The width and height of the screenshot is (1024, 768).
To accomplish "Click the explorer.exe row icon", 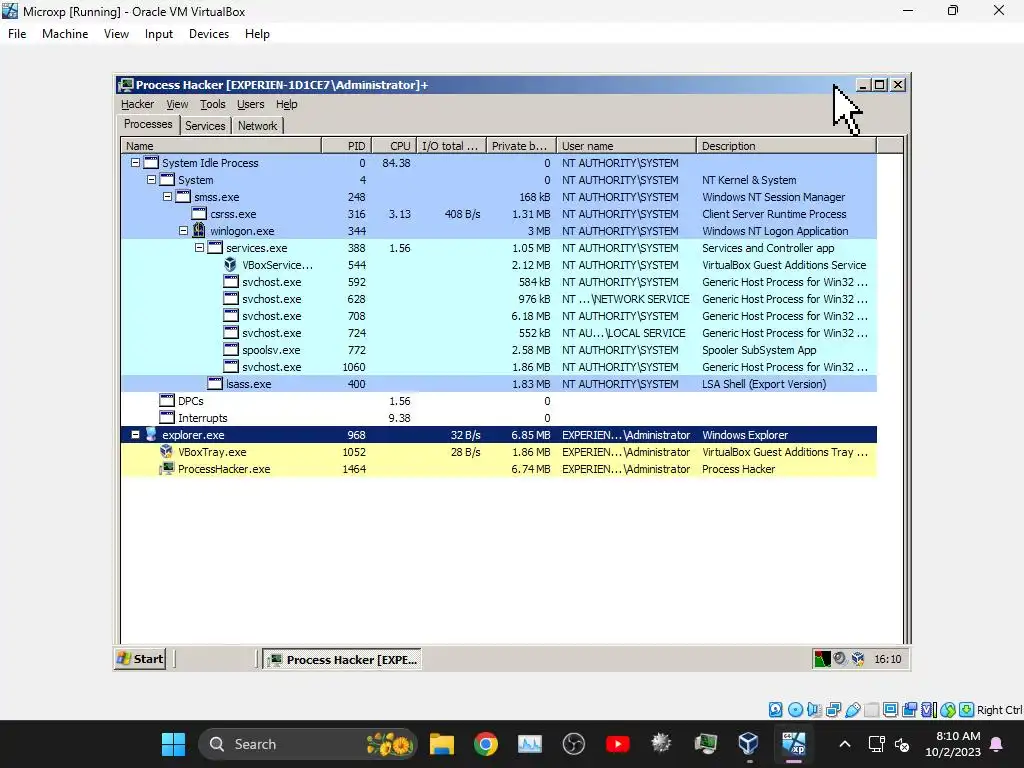I will point(151,434).
